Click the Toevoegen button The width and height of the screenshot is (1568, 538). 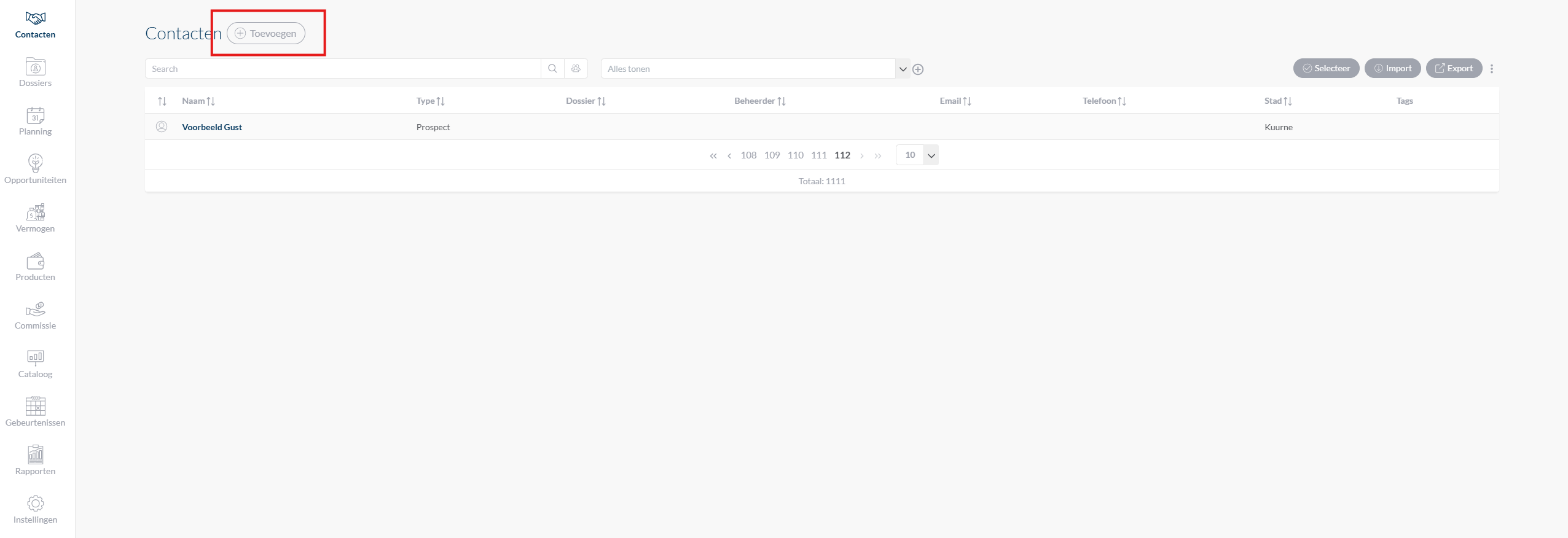(x=266, y=34)
